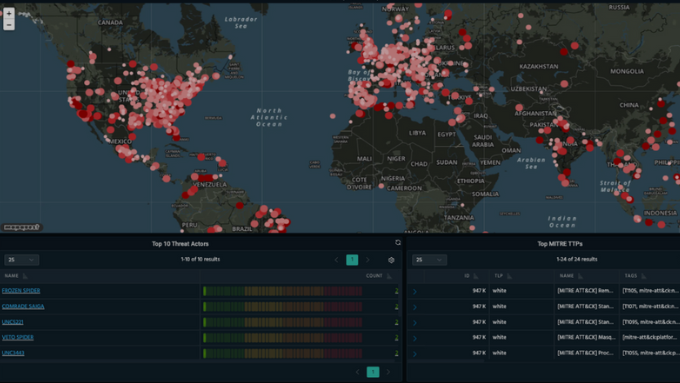
Task: Click the '1-24 of 24 results' text
Action: pos(577,259)
